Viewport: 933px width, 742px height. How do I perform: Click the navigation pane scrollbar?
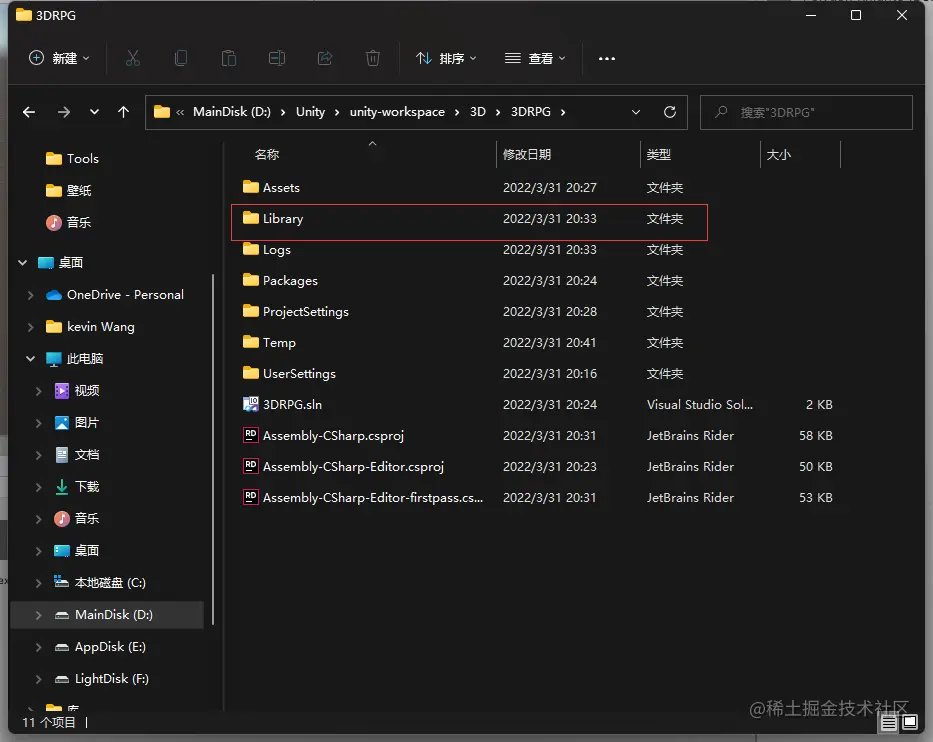213,449
